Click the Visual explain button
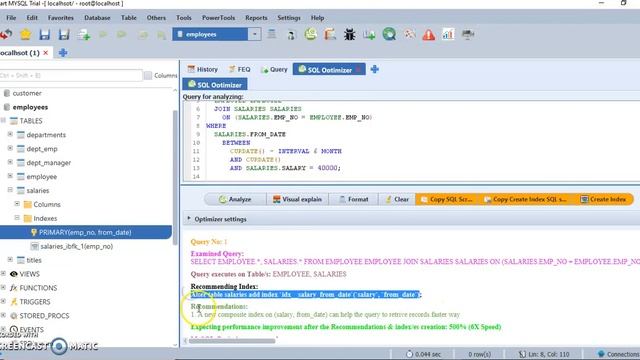640x360 pixels. (x=298, y=199)
